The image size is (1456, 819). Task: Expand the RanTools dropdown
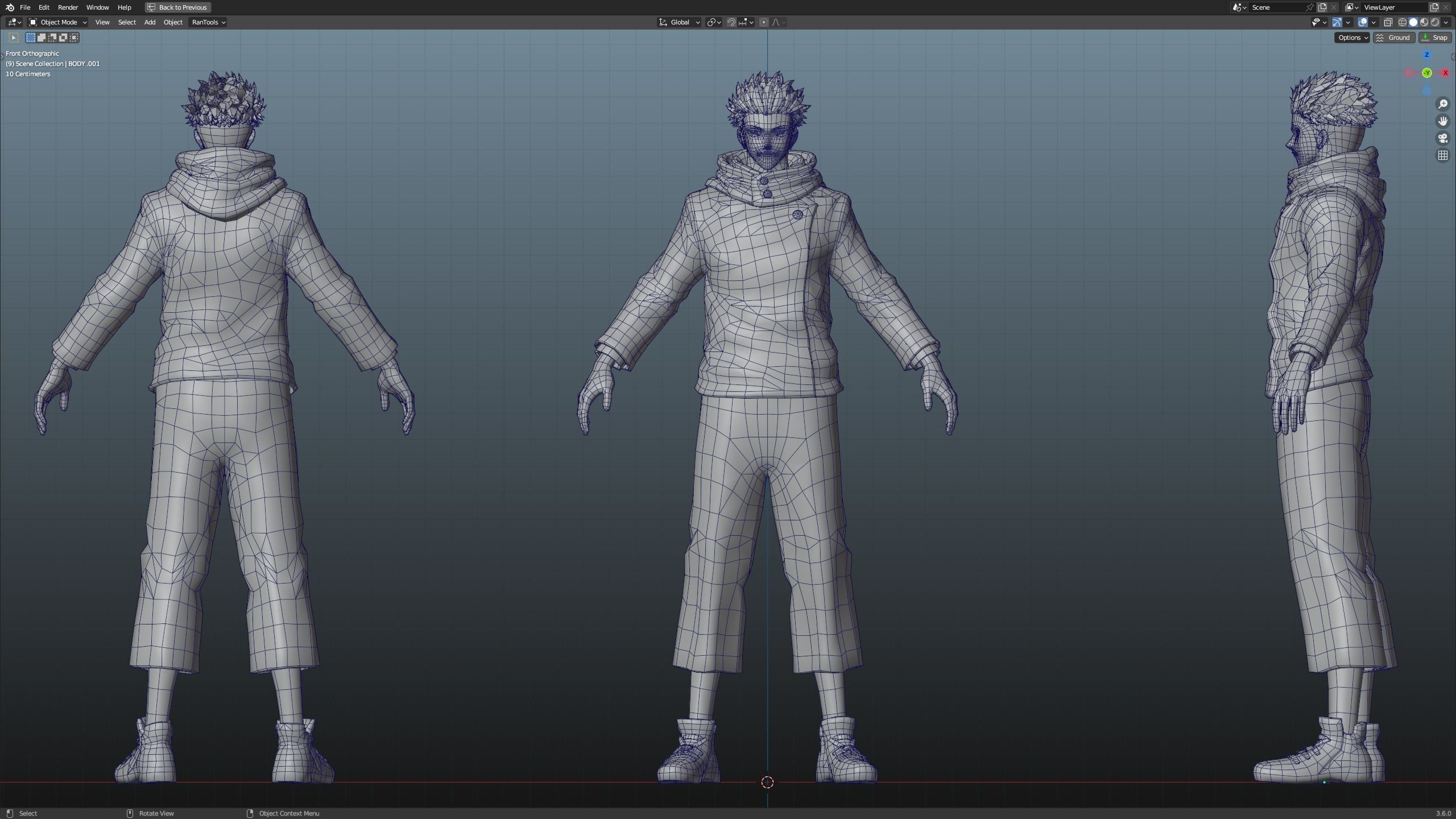(x=208, y=22)
